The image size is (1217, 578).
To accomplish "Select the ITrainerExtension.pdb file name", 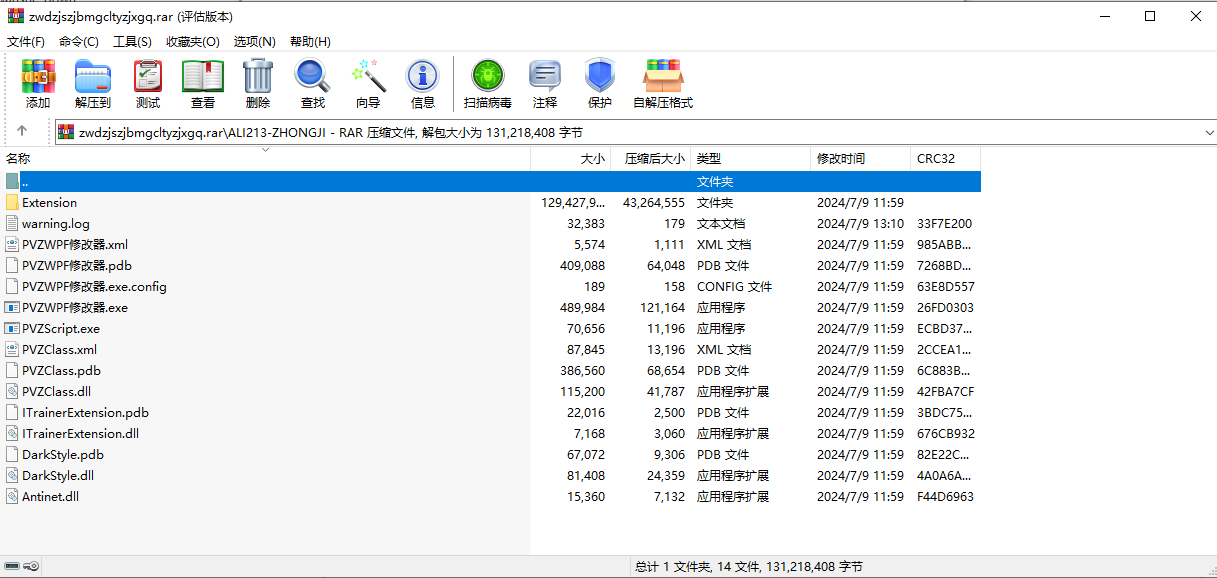I will 85,413.
